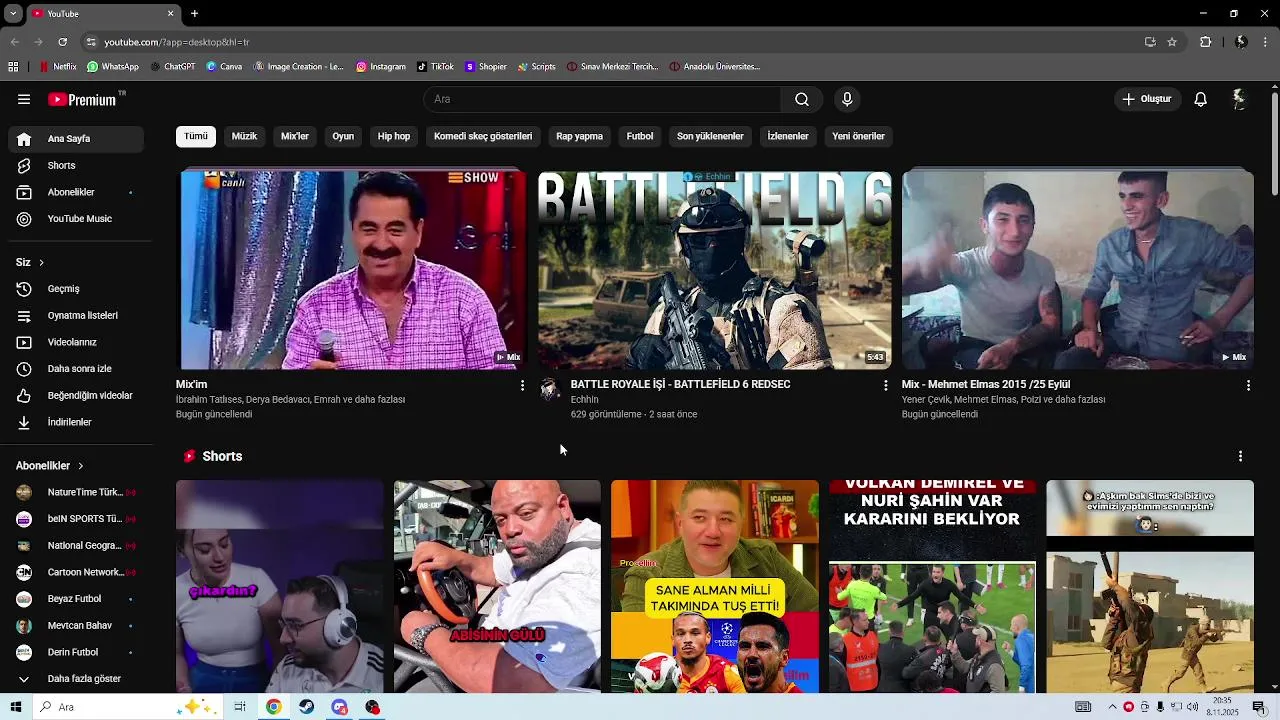Open the Mix'im İbrahim Tatlıses thumbnail
1280x720 pixels.
(x=352, y=270)
